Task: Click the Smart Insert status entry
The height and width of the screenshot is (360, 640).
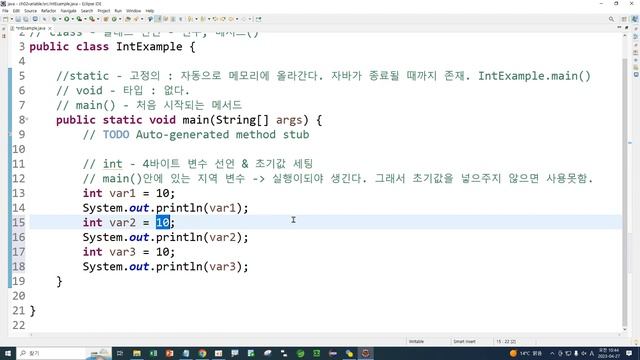Action: [x=464, y=341]
